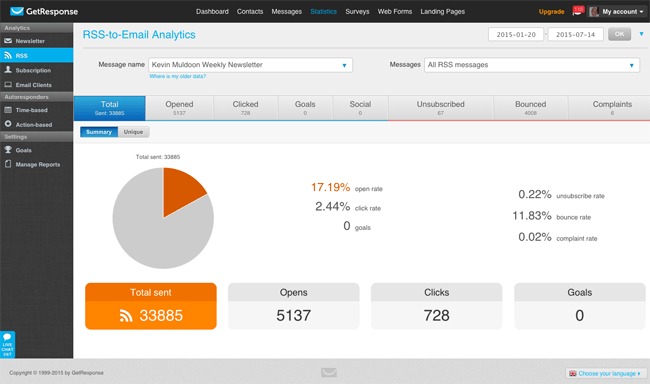Viewport: 650px width, 384px height.
Task: Click the Goals trophy icon
Action: 8,150
